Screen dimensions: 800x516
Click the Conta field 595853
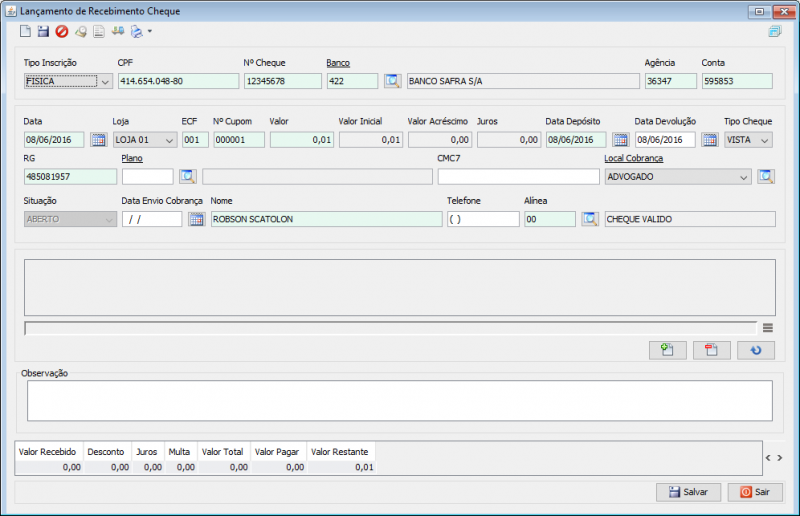tap(737, 81)
